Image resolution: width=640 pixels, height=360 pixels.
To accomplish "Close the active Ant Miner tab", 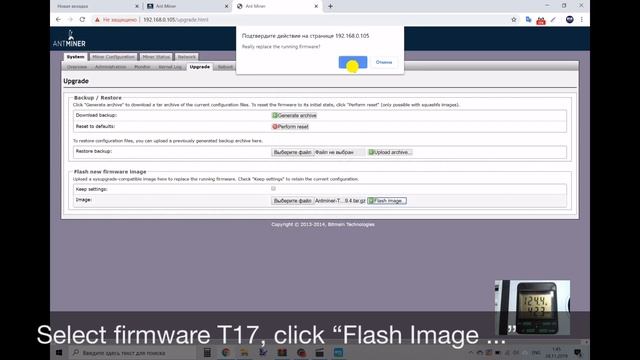I will pos(316,6).
